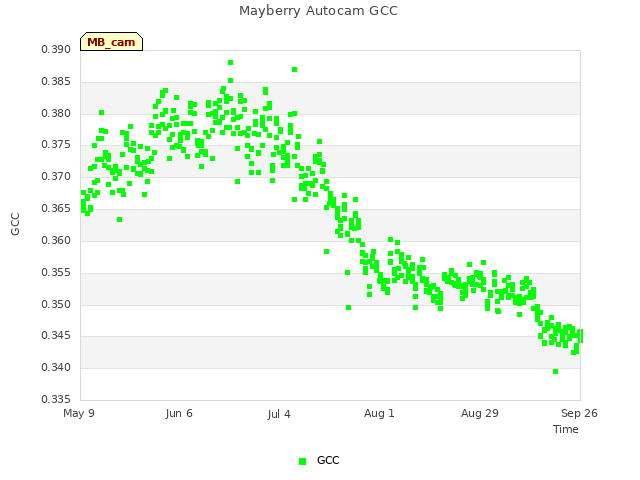Click the Aug 1 axis label
640x480 pixels.
(379, 413)
